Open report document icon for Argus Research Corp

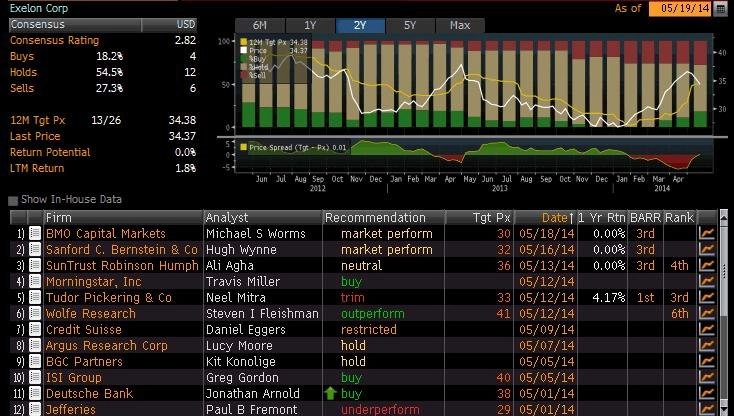point(35,345)
